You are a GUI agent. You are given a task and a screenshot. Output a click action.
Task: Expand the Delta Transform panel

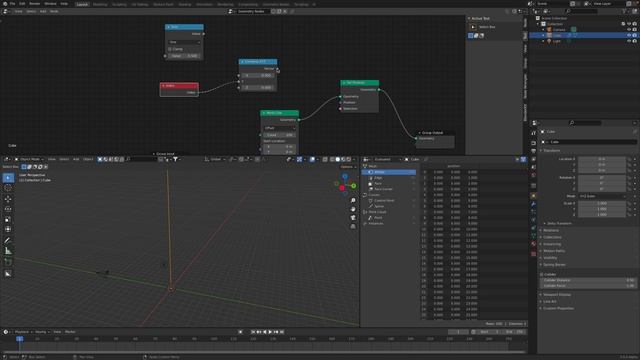[x=559, y=224]
